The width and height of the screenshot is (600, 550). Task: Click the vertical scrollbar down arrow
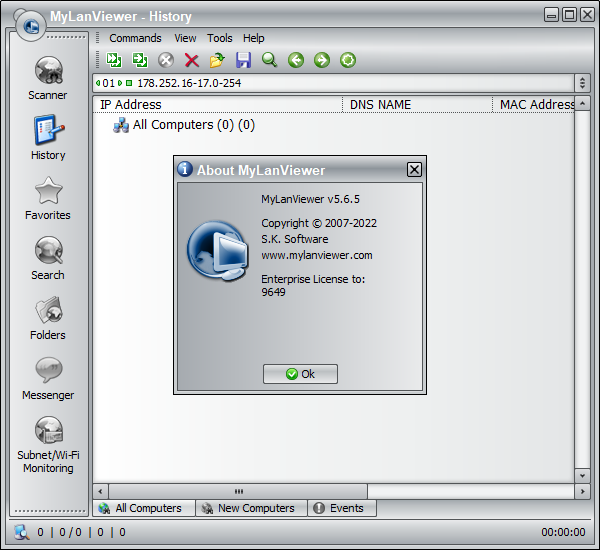coord(582,476)
